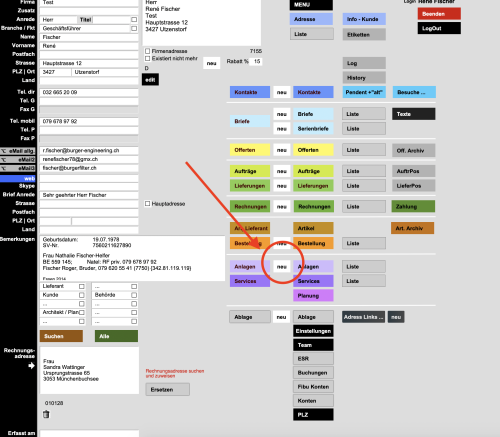Toggle the Hauptadresse checkbox
500x437 pixels.
148,203
